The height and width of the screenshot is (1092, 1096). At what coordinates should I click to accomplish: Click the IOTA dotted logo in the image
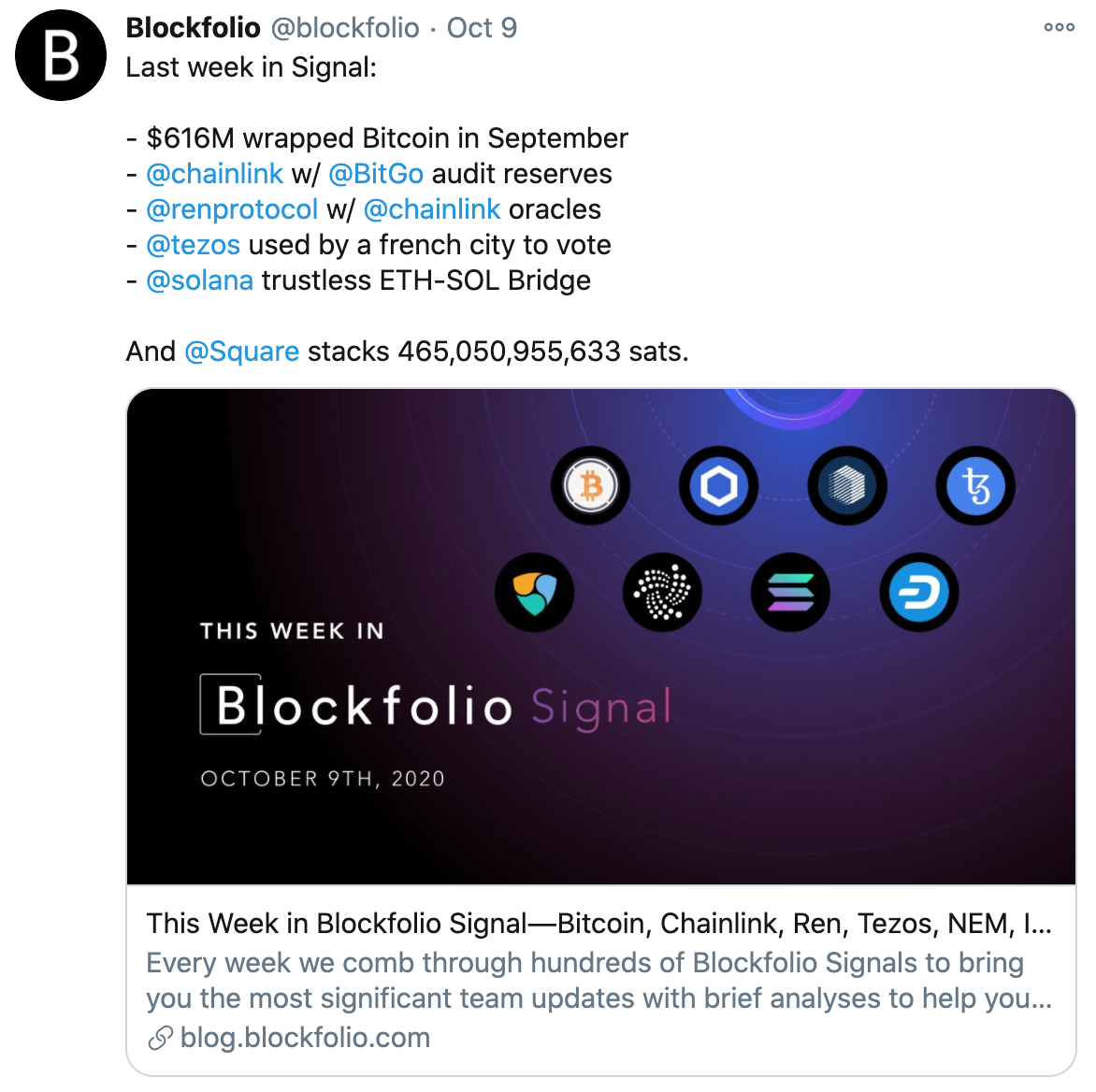(662, 592)
